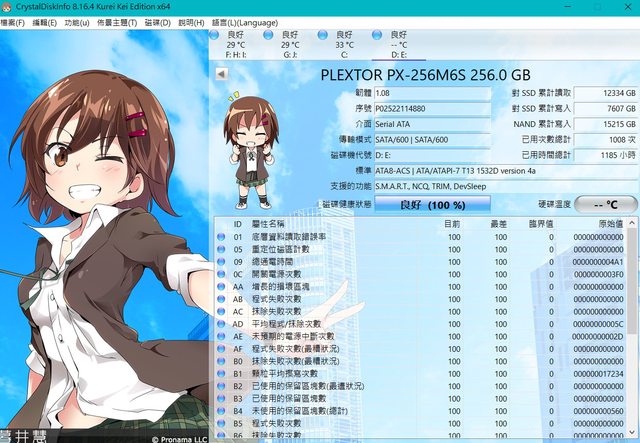Click the previous disk arrow button
Image resolution: width=640 pixels, height=443 pixels.
point(222,74)
